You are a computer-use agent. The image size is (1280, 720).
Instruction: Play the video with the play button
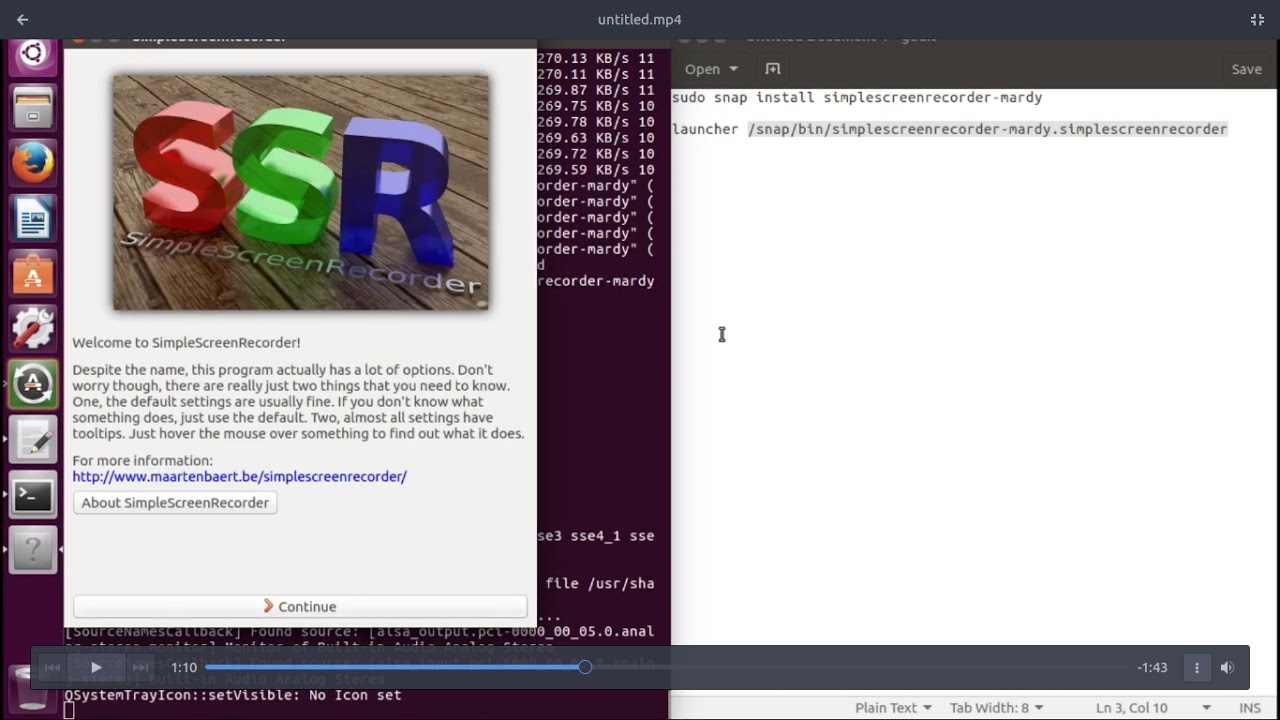[96, 667]
